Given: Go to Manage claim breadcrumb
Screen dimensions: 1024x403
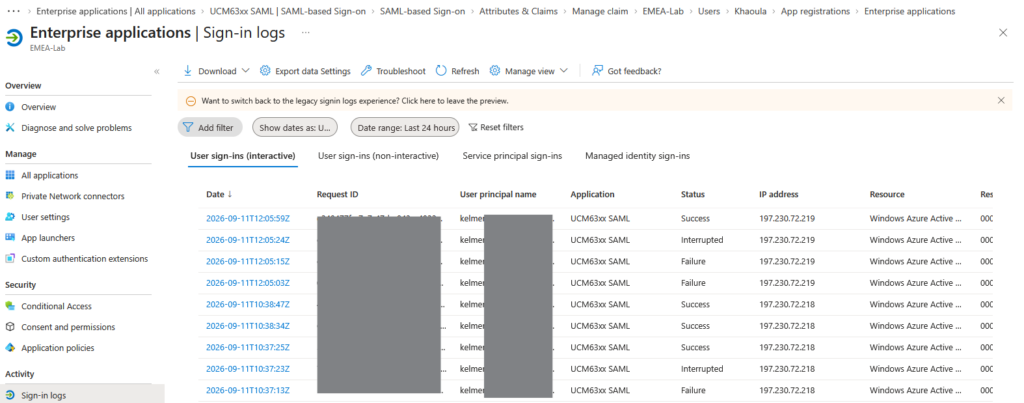Looking at the screenshot, I should click(x=600, y=11).
